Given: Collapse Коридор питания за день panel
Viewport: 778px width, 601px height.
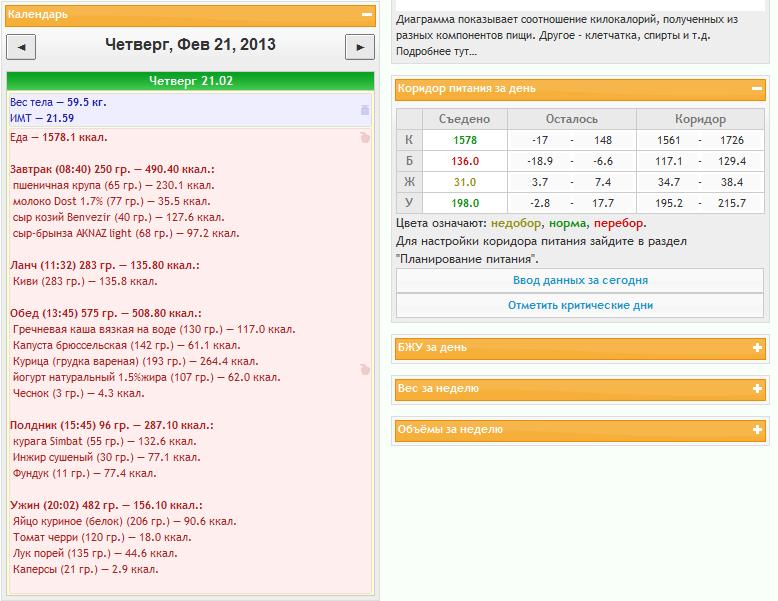Looking at the screenshot, I should tap(757, 89).
